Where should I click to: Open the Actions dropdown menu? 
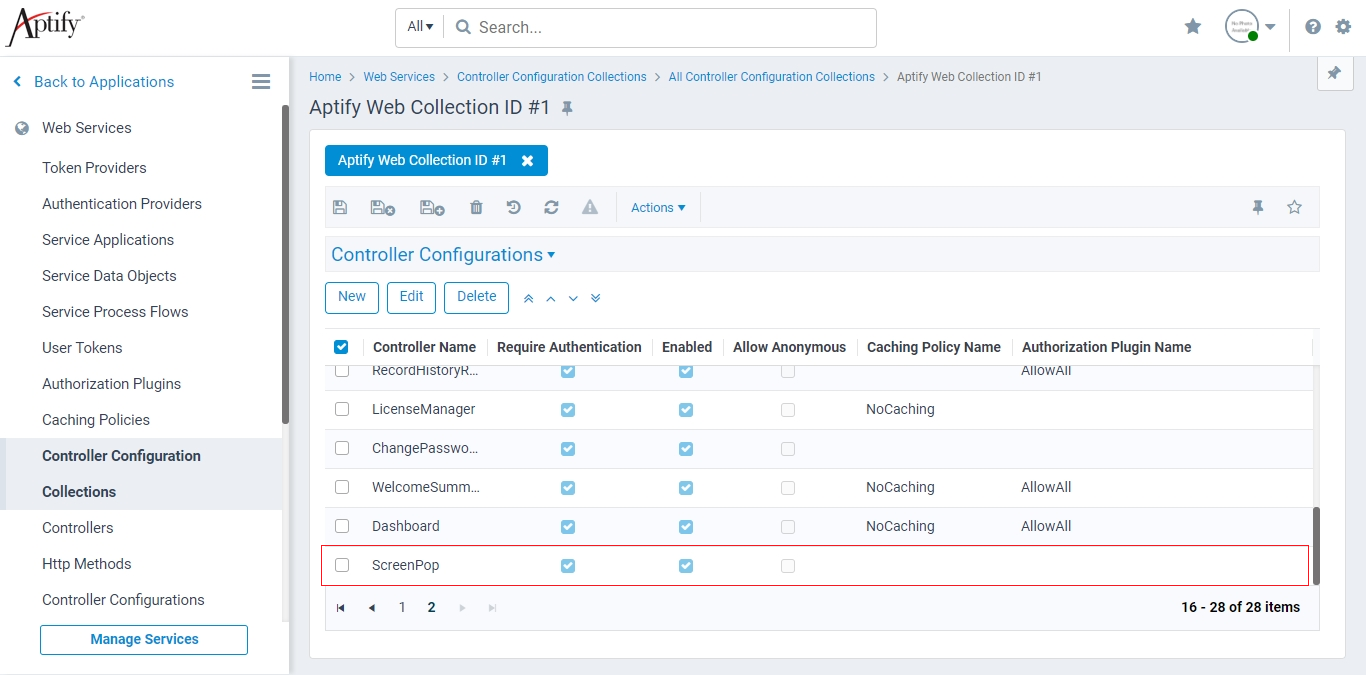(658, 208)
